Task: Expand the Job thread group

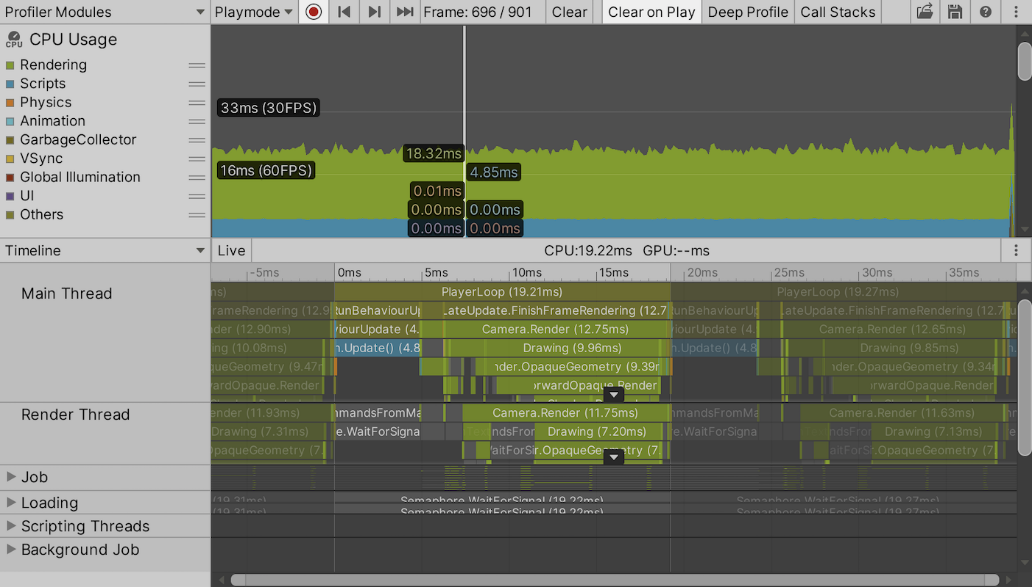Action: (11, 476)
